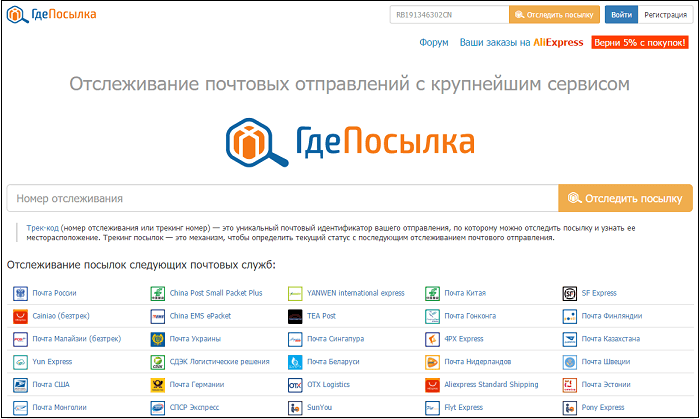Follow the Трек-код definition link
This screenshot has height=419, width=700.
(x=42, y=228)
